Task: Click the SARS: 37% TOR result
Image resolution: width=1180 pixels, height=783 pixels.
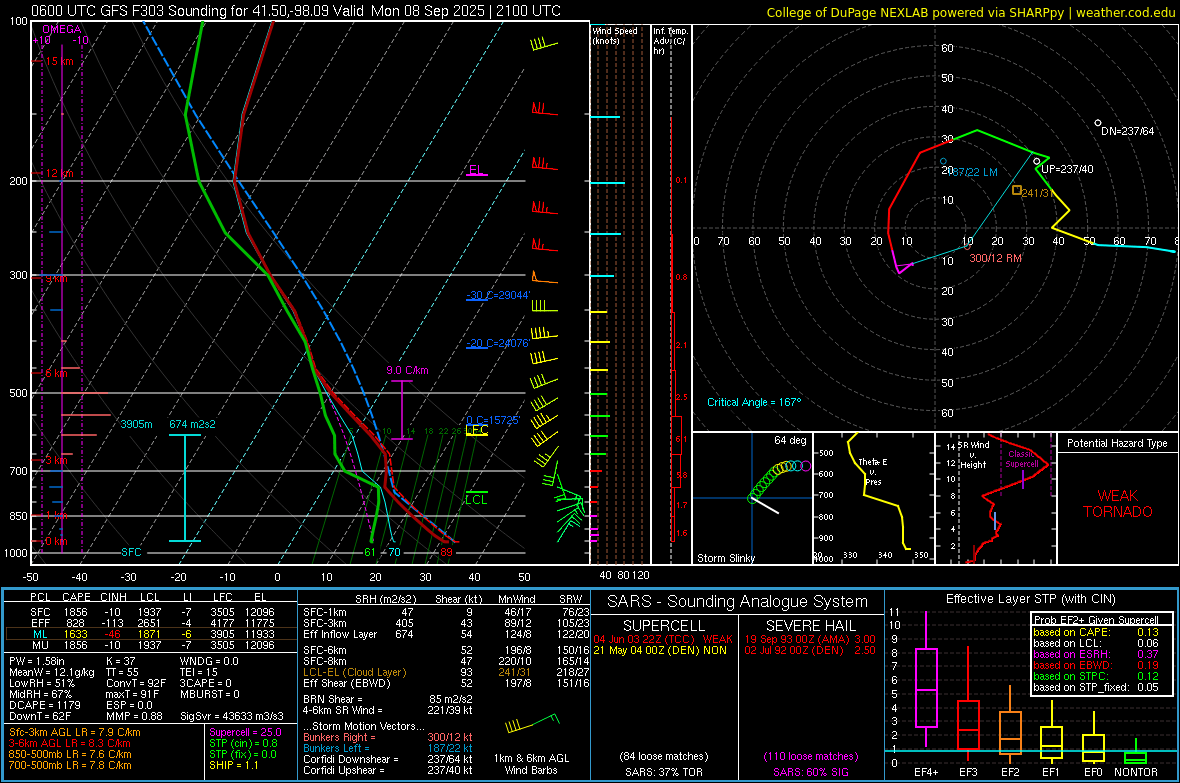Action: 663,772
